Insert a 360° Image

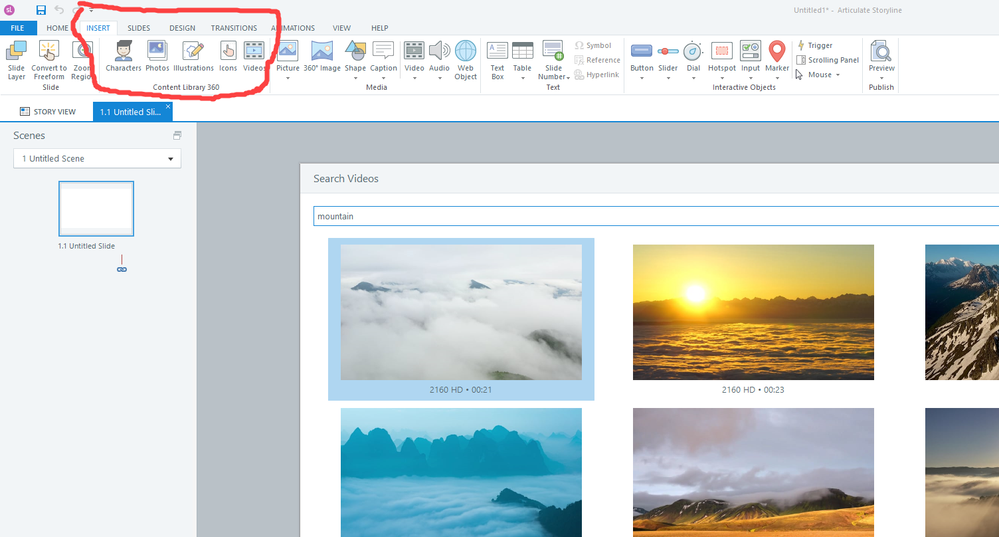pyautogui.click(x=321, y=56)
